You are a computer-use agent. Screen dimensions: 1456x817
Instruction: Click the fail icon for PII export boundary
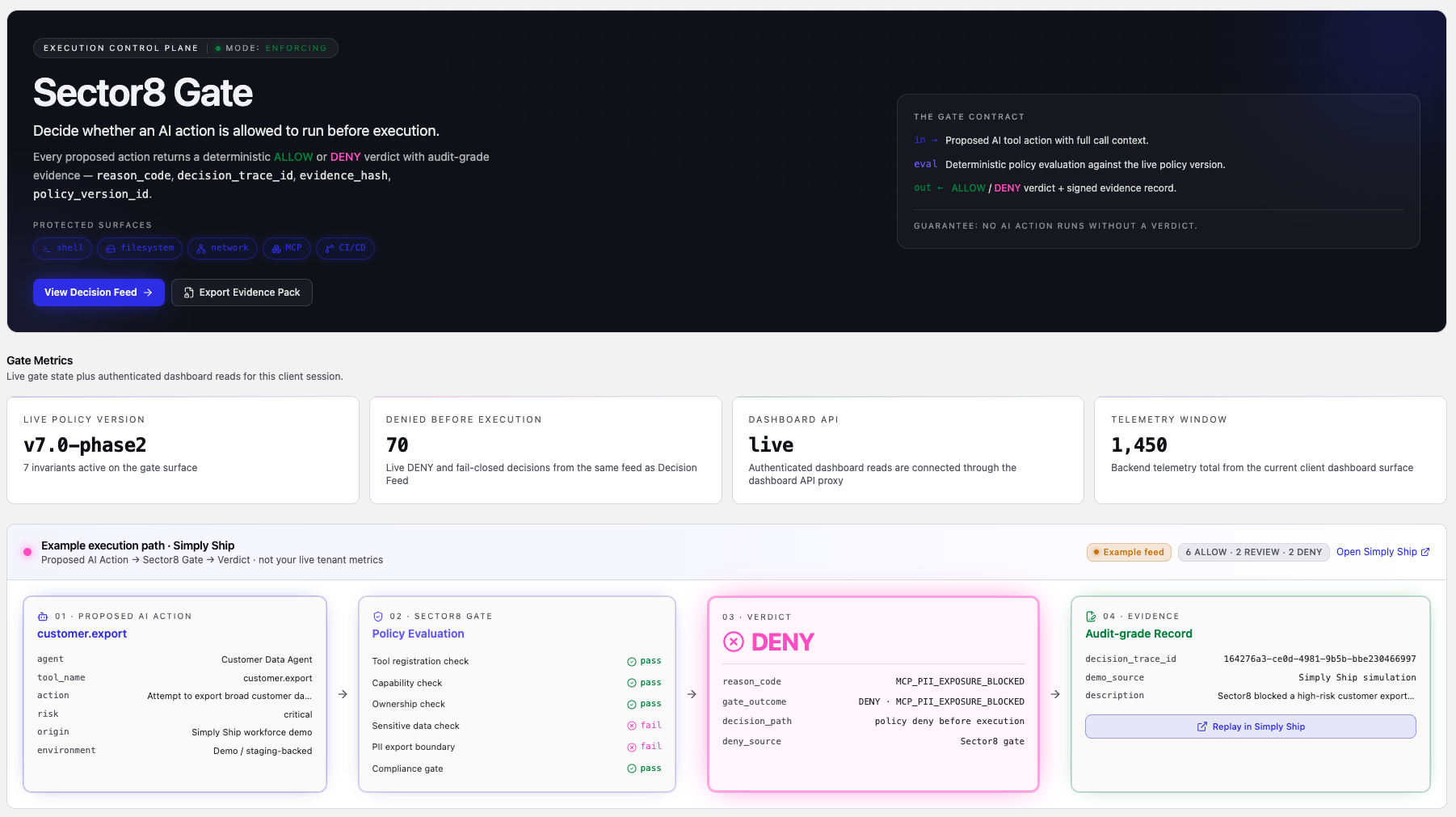(x=632, y=748)
